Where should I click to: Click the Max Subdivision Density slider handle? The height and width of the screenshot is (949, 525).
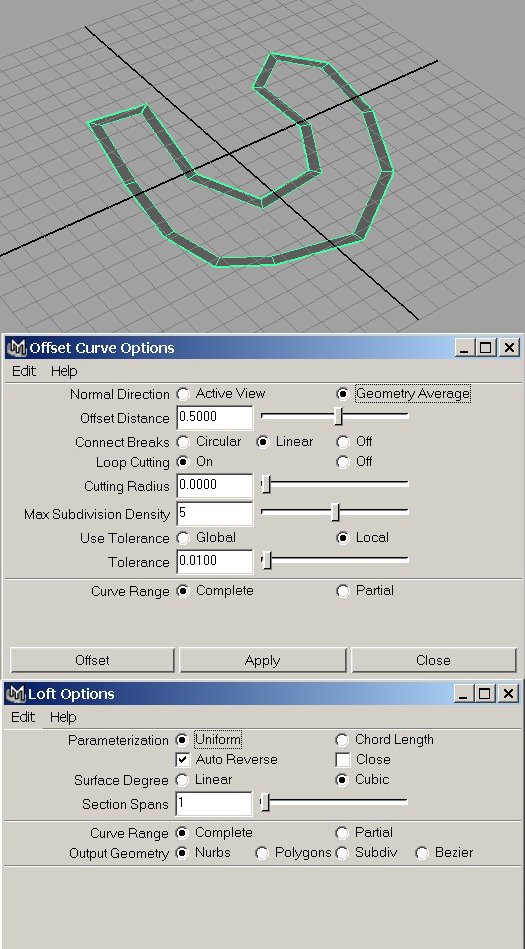(x=335, y=512)
